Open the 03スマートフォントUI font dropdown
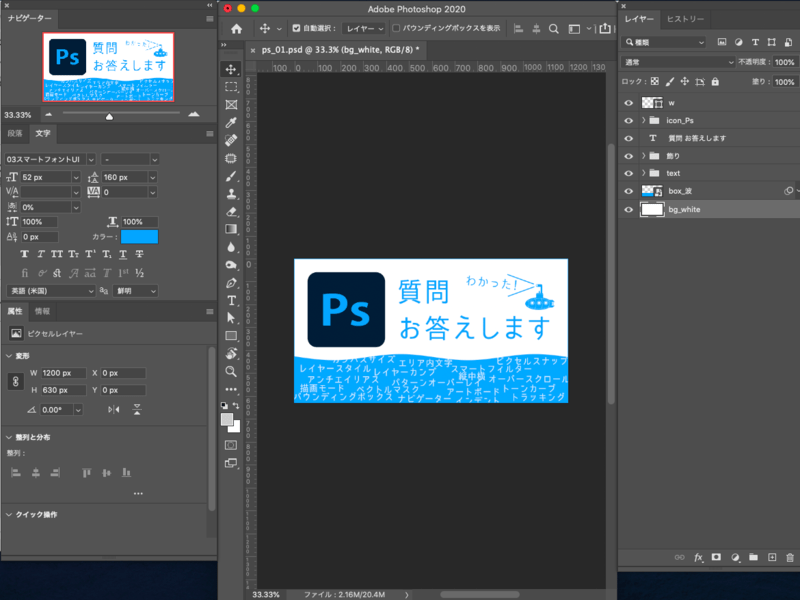800x600 pixels. coord(49,159)
